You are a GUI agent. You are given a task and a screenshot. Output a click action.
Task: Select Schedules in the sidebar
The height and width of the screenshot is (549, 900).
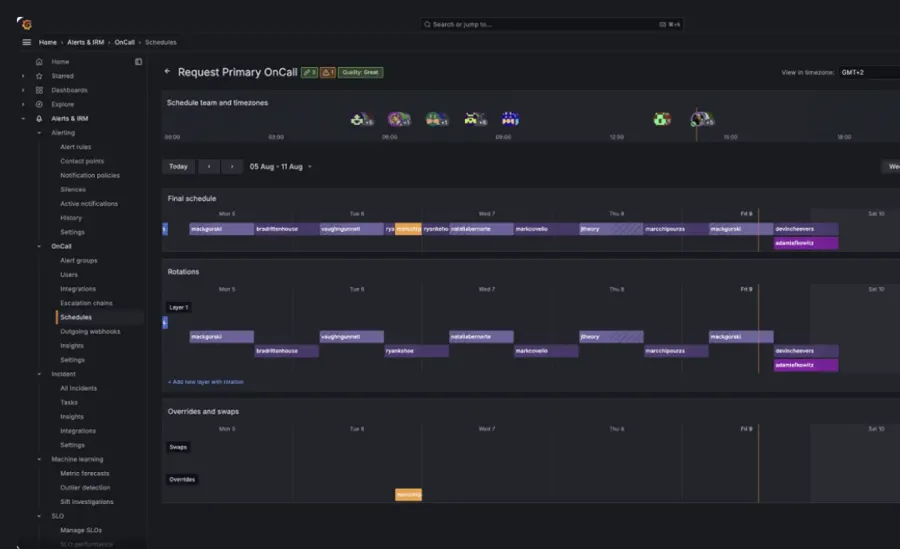76,318
